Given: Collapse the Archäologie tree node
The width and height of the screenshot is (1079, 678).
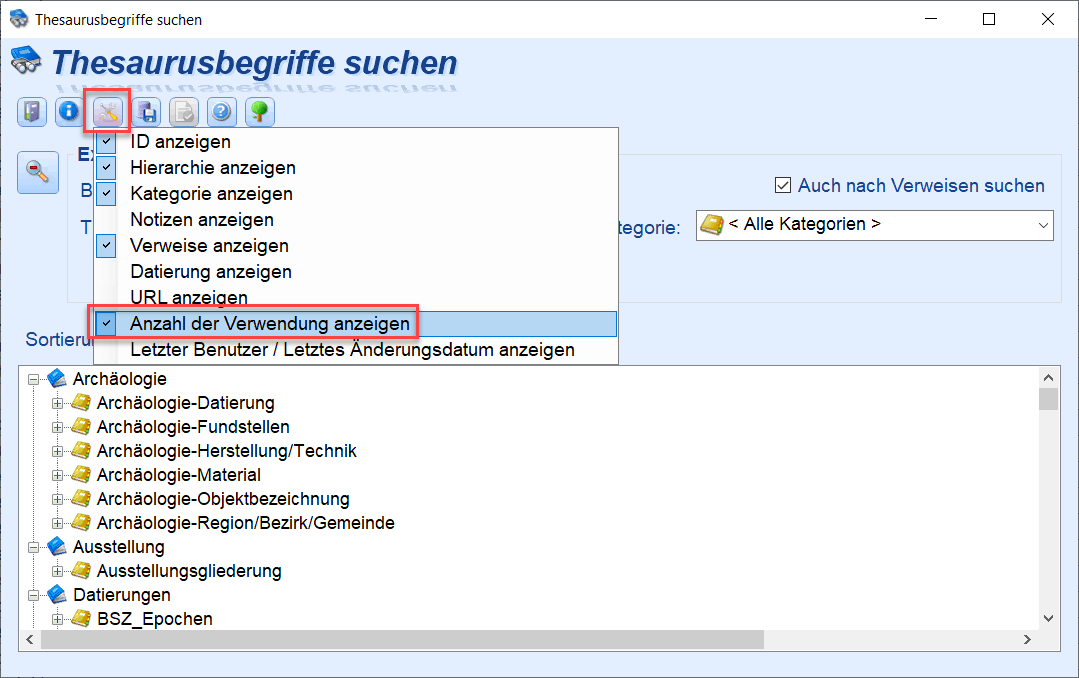Looking at the screenshot, I should pos(33,379).
